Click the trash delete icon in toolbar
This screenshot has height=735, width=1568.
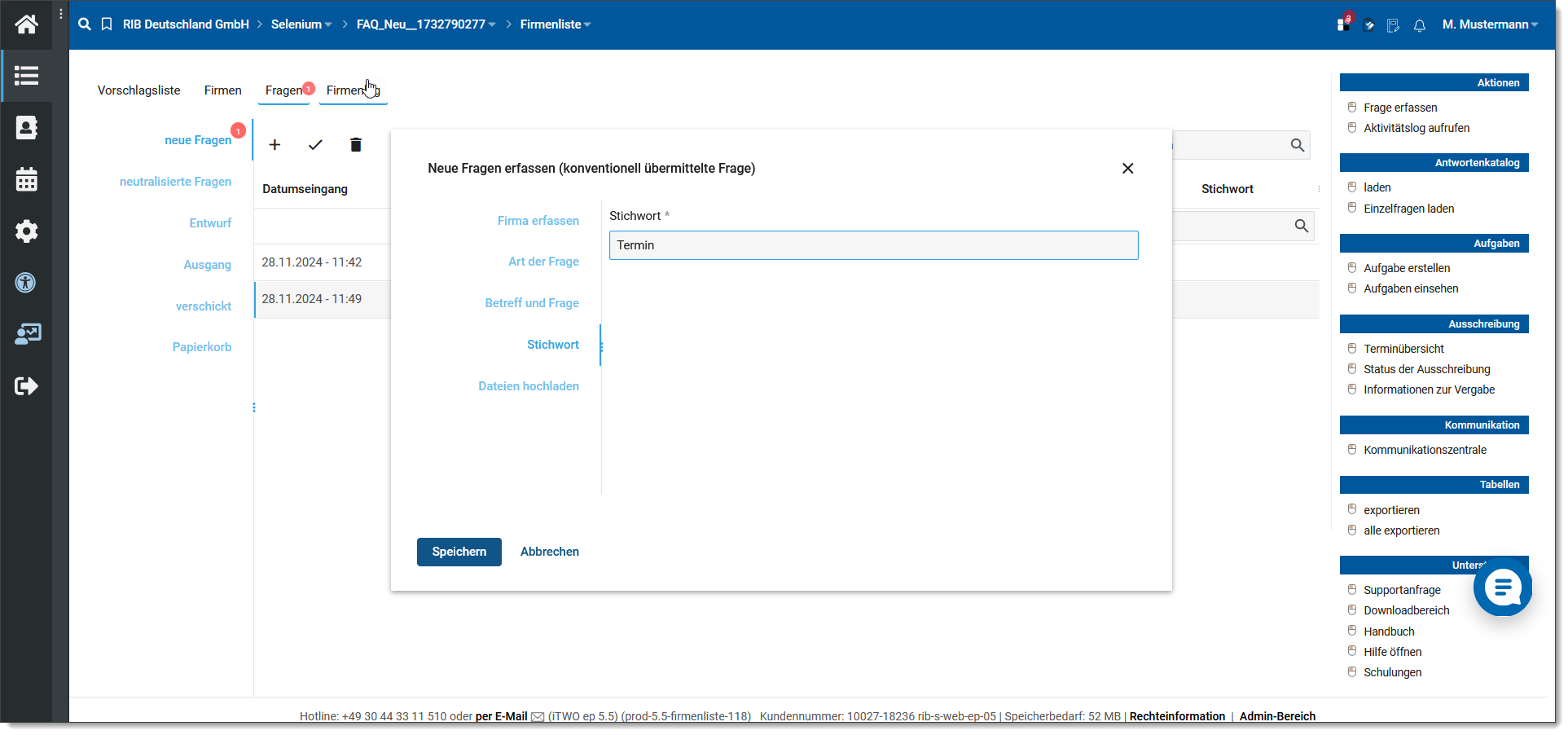[355, 145]
